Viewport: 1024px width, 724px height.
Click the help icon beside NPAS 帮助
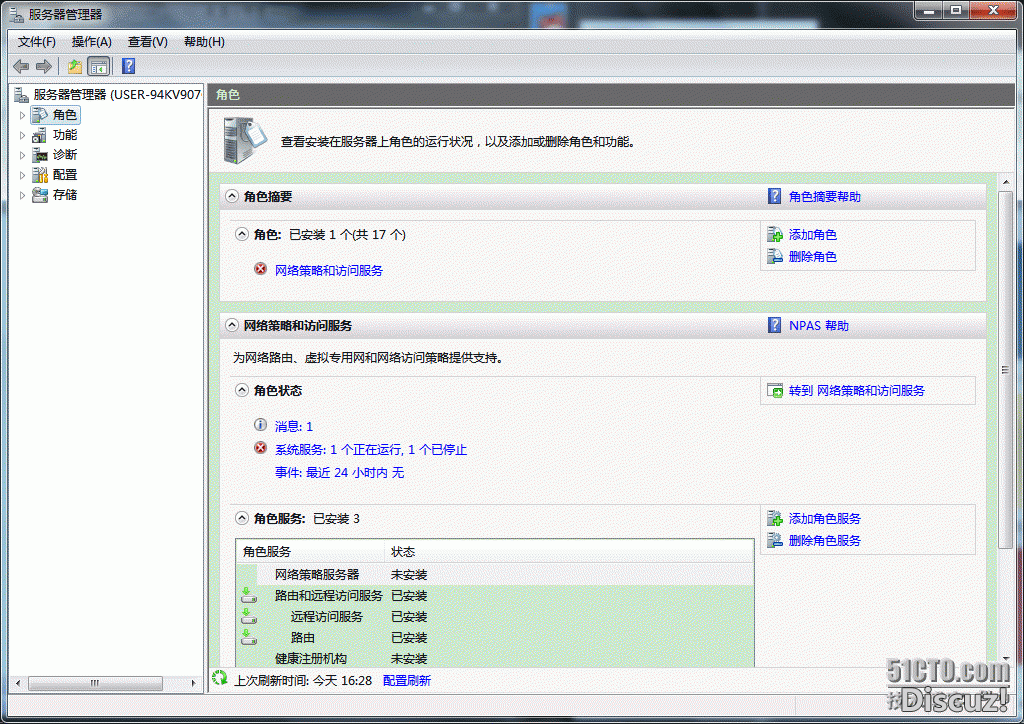tap(775, 325)
